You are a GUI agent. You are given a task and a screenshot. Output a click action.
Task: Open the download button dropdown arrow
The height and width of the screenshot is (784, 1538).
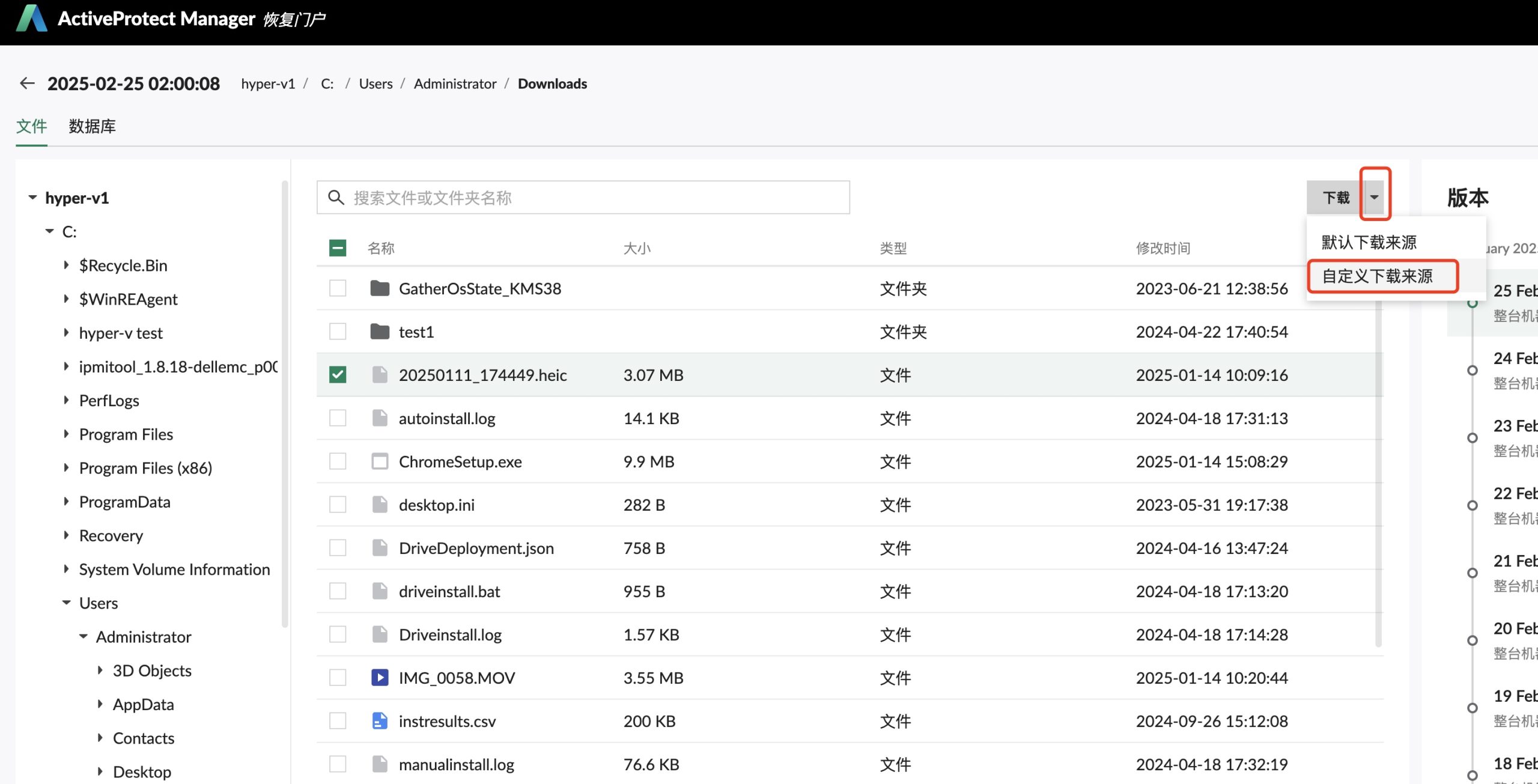pos(1374,198)
